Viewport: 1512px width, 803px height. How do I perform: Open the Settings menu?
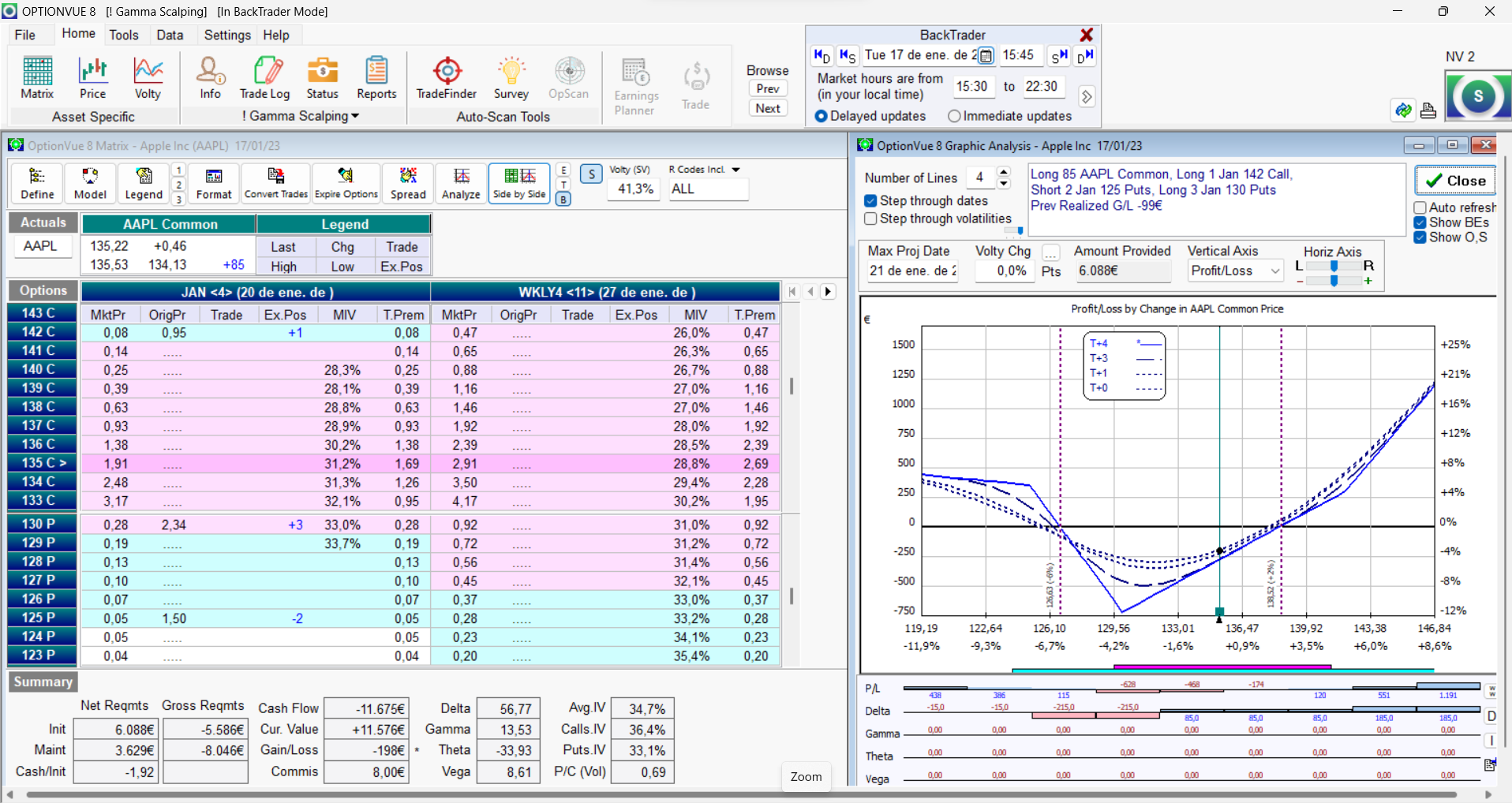click(227, 35)
